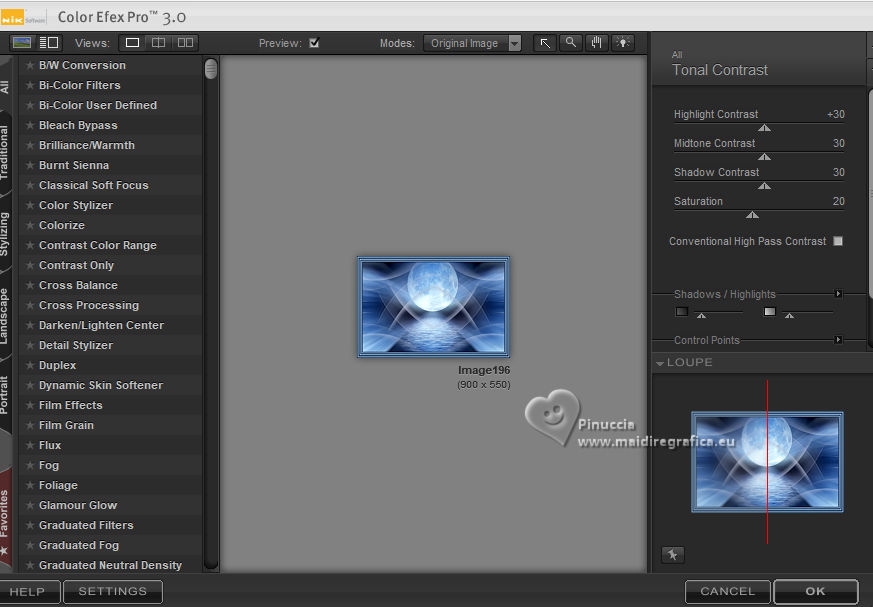Adjust the Saturation slider handle
Image resolution: width=873 pixels, height=607 pixels.
752,215
